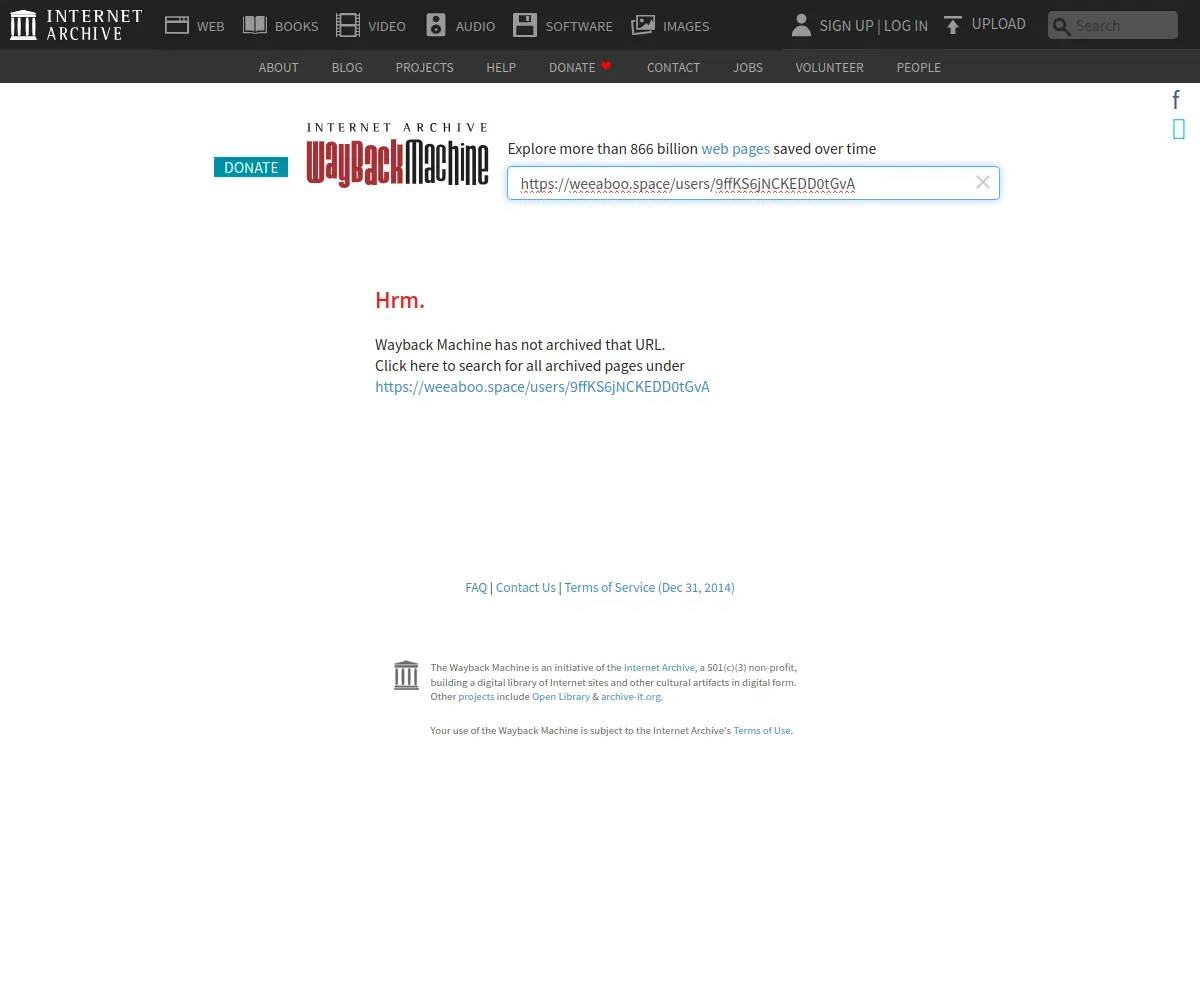Open the BLOG link
Viewport: 1200px width, 1000px height.
tap(347, 67)
